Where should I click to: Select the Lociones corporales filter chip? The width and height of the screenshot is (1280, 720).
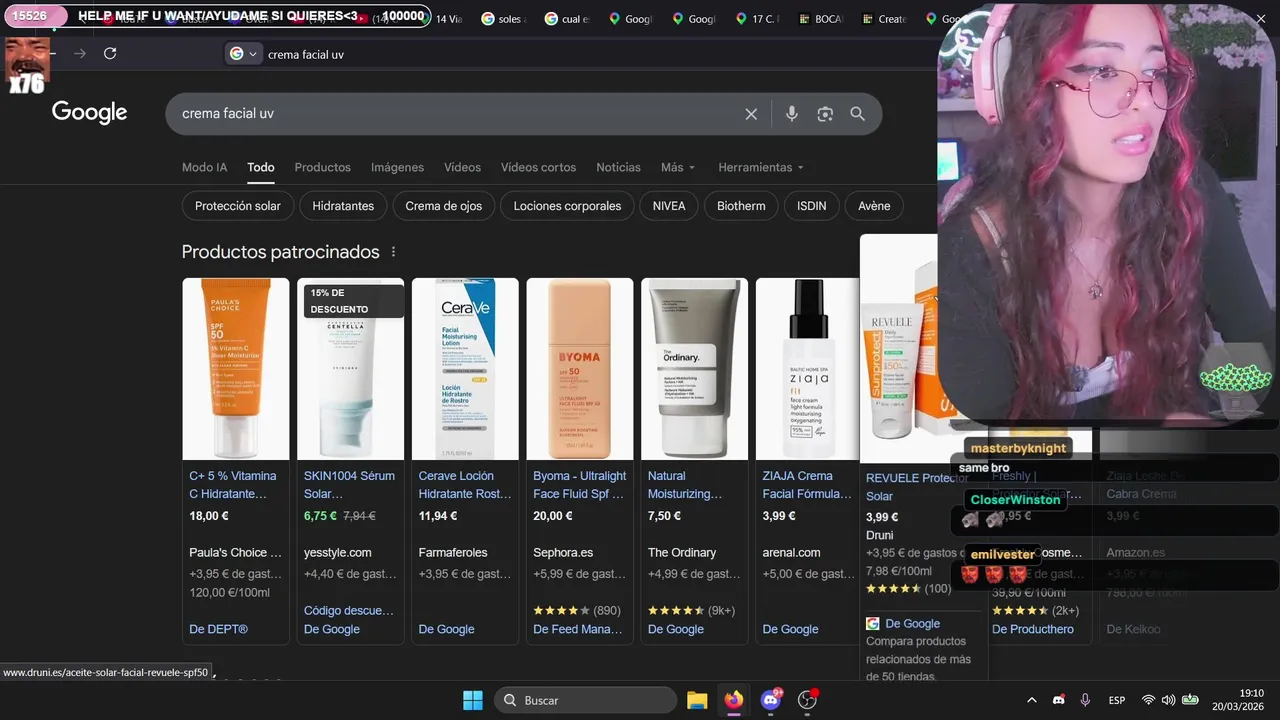(567, 206)
